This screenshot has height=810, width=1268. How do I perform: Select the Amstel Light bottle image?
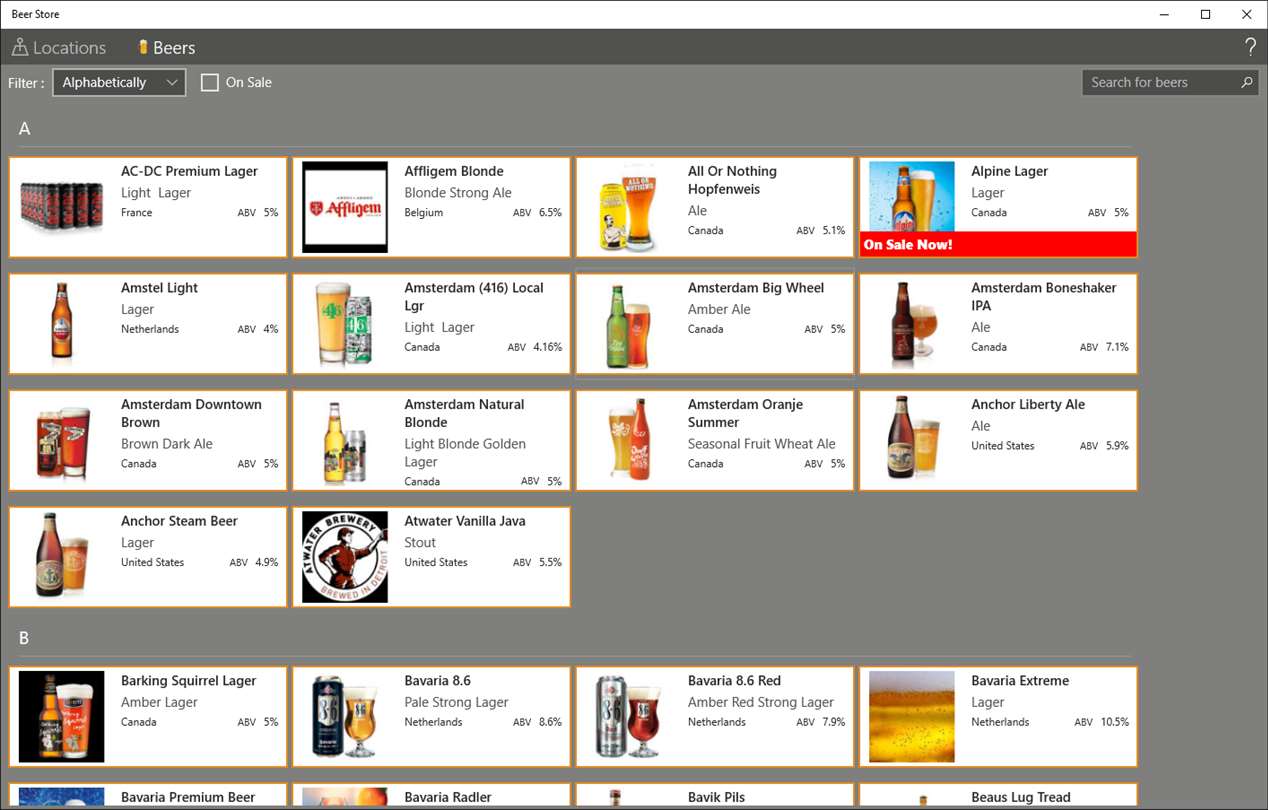click(x=62, y=324)
